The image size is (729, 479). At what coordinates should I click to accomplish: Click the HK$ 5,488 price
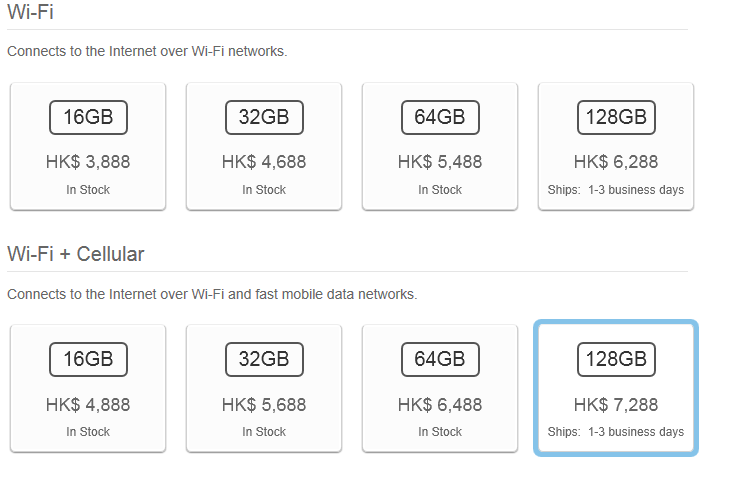pyautogui.click(x=440, y=162)
